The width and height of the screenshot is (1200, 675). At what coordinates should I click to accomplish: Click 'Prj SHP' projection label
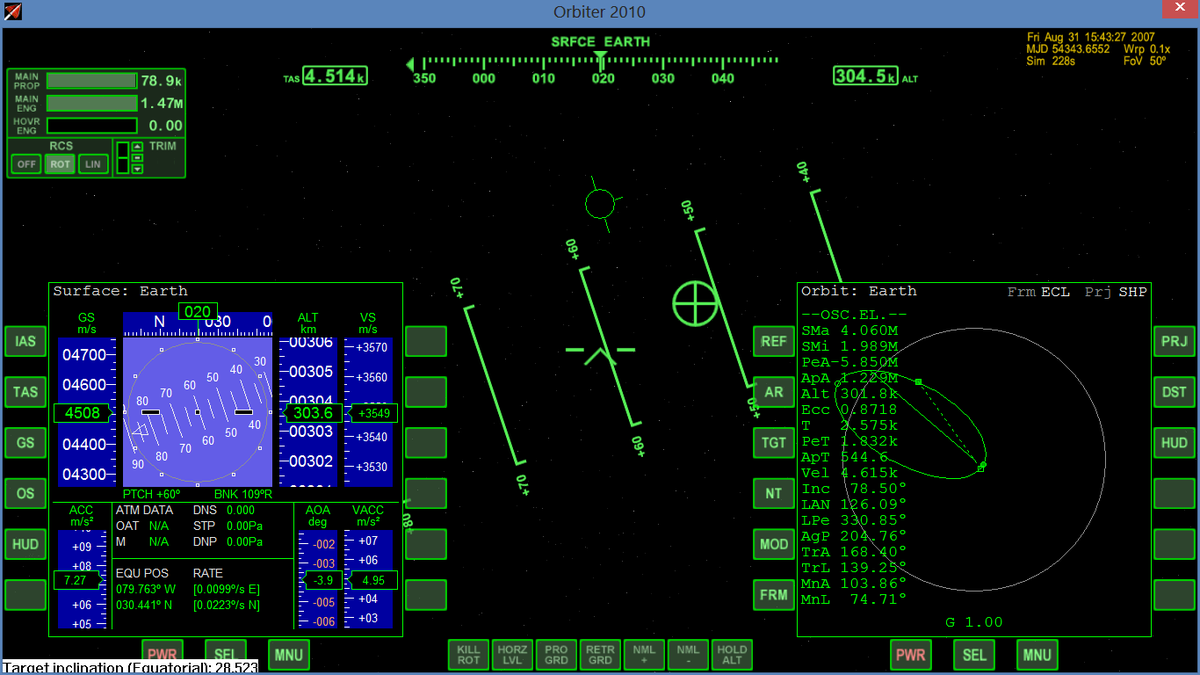point(1117,291)
